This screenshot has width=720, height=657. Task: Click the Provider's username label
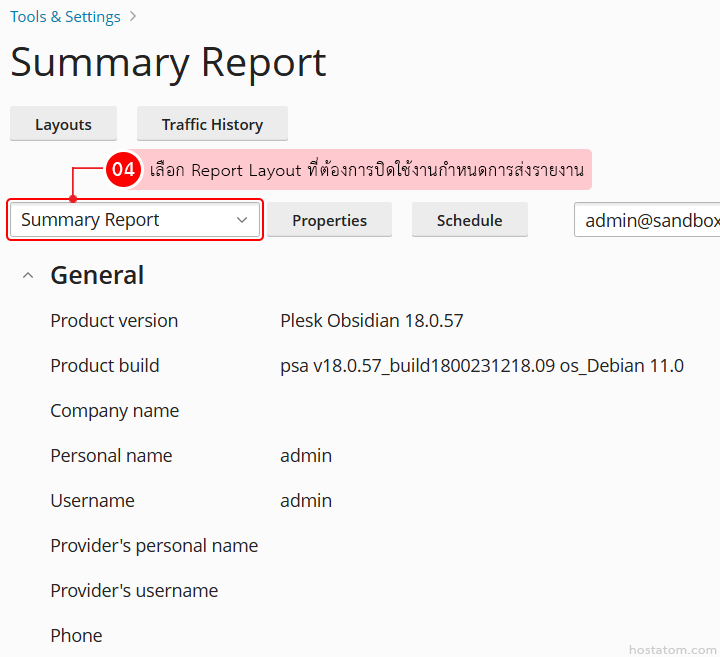pyautogui.click(x=134, y=591)
